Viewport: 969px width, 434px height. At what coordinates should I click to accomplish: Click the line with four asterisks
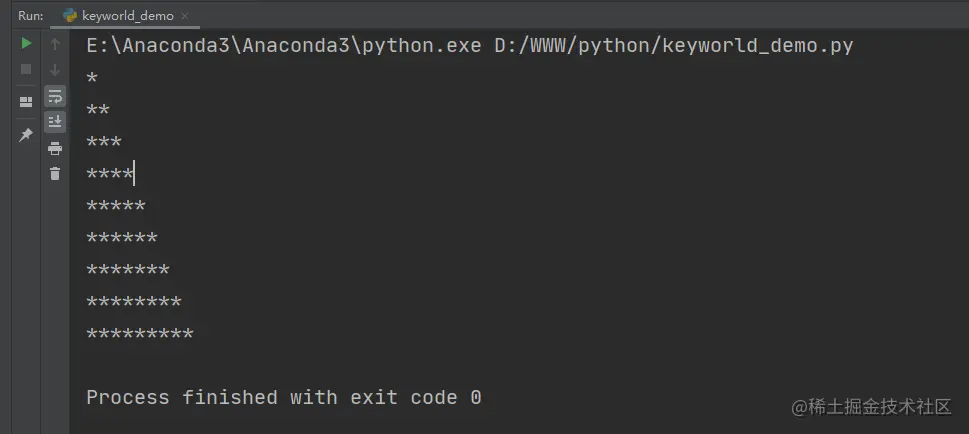(x=110, y=174)
